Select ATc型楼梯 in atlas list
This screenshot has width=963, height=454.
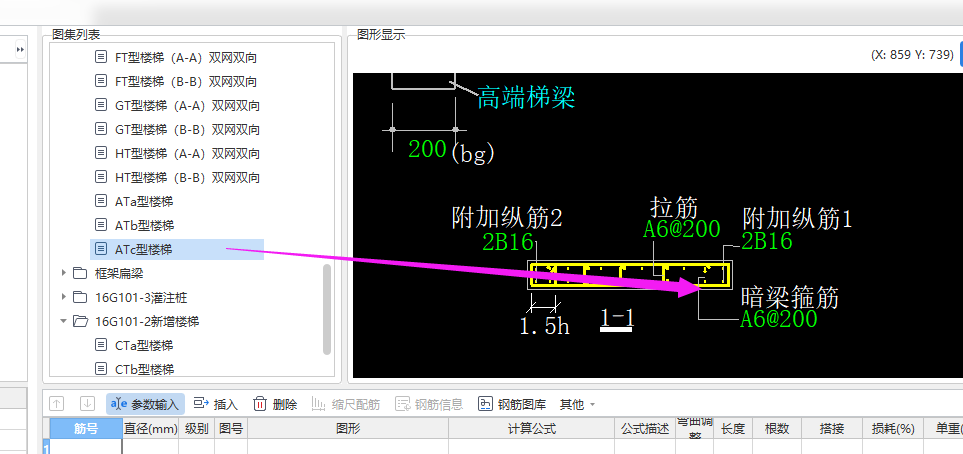tap(177, 249)
